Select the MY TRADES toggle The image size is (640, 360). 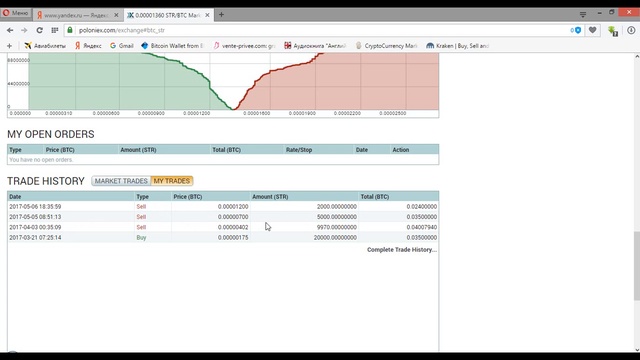tap(171, 181)
